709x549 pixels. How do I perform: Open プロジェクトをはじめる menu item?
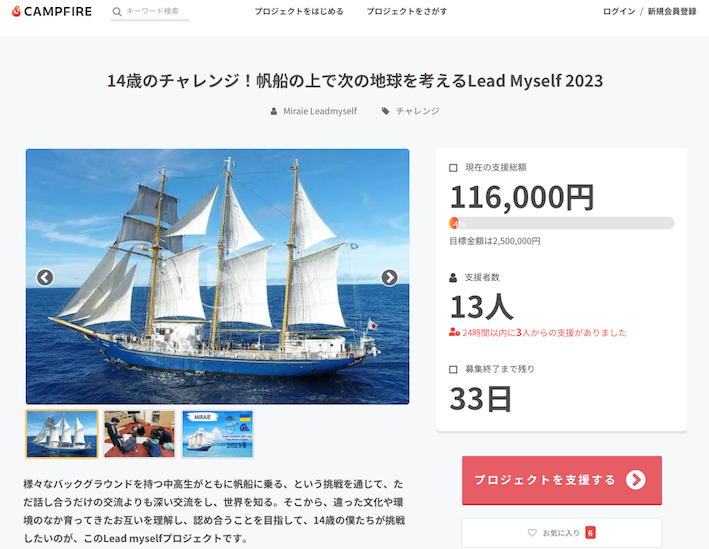pyautogui.click(x=299, y=11)
